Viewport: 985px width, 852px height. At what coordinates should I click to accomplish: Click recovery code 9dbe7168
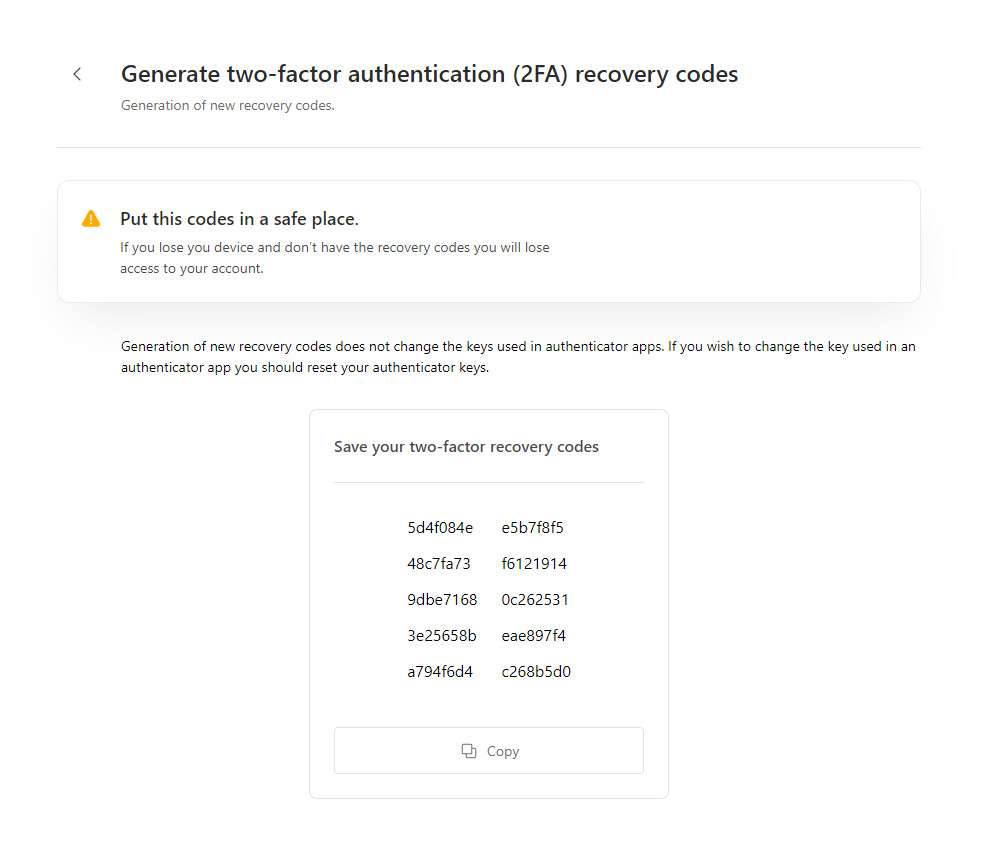click(442, 600)
